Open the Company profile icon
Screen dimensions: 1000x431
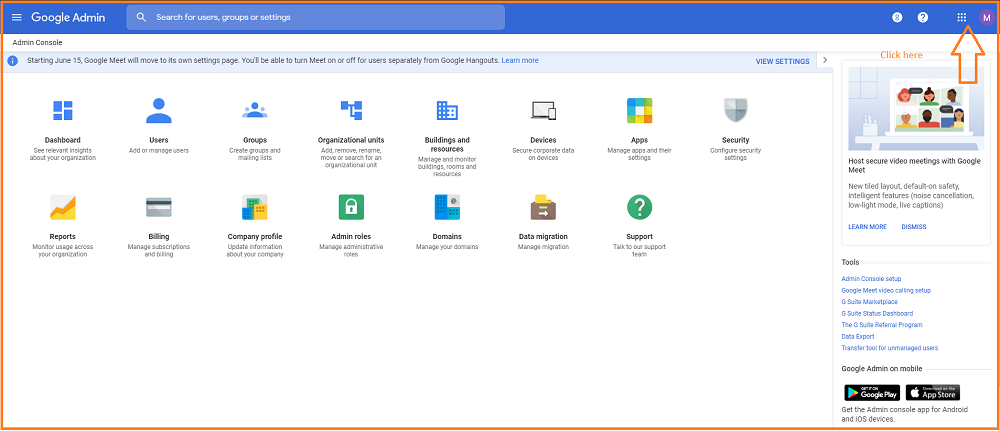click(x=255, y=207)
